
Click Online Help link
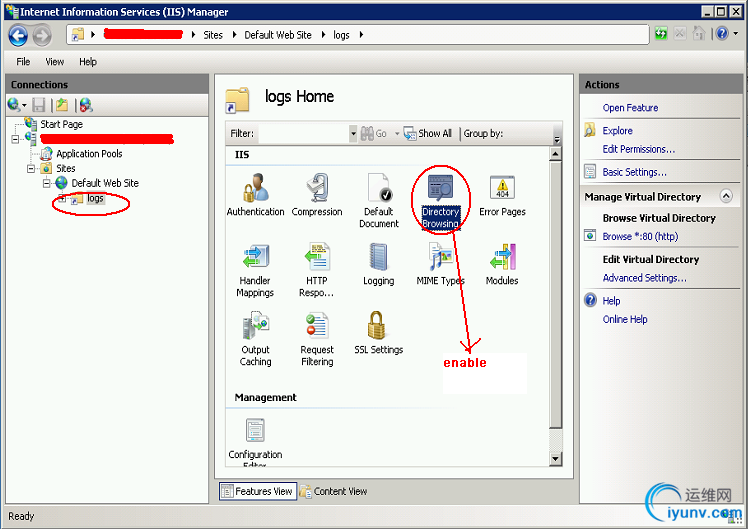(625, 320)
